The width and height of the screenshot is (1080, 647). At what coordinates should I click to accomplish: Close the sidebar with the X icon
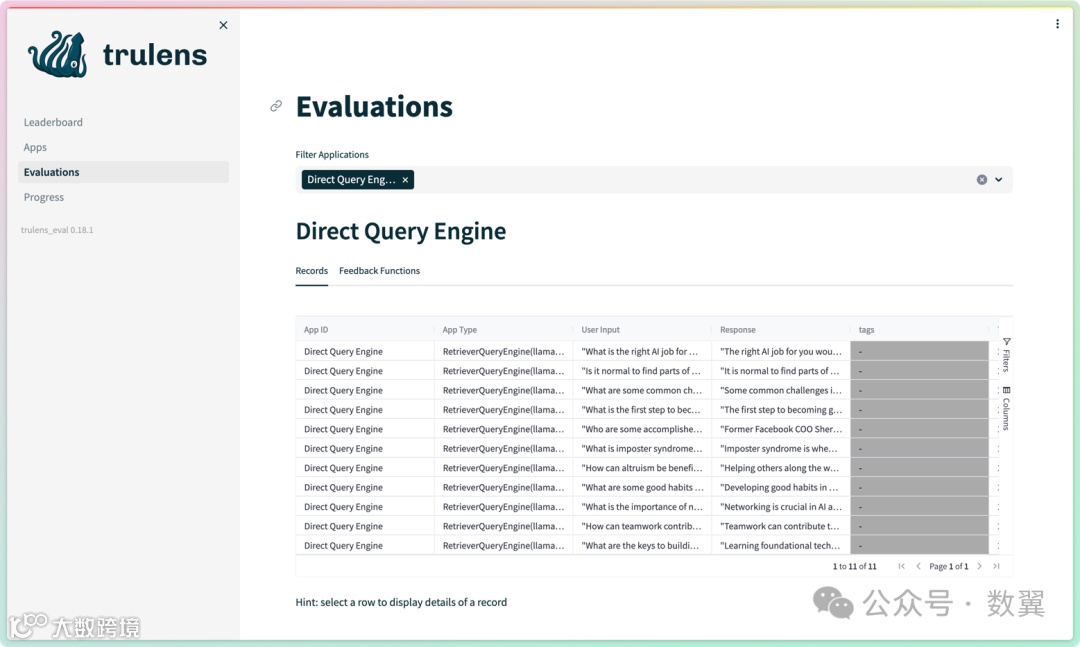(223, 25)
